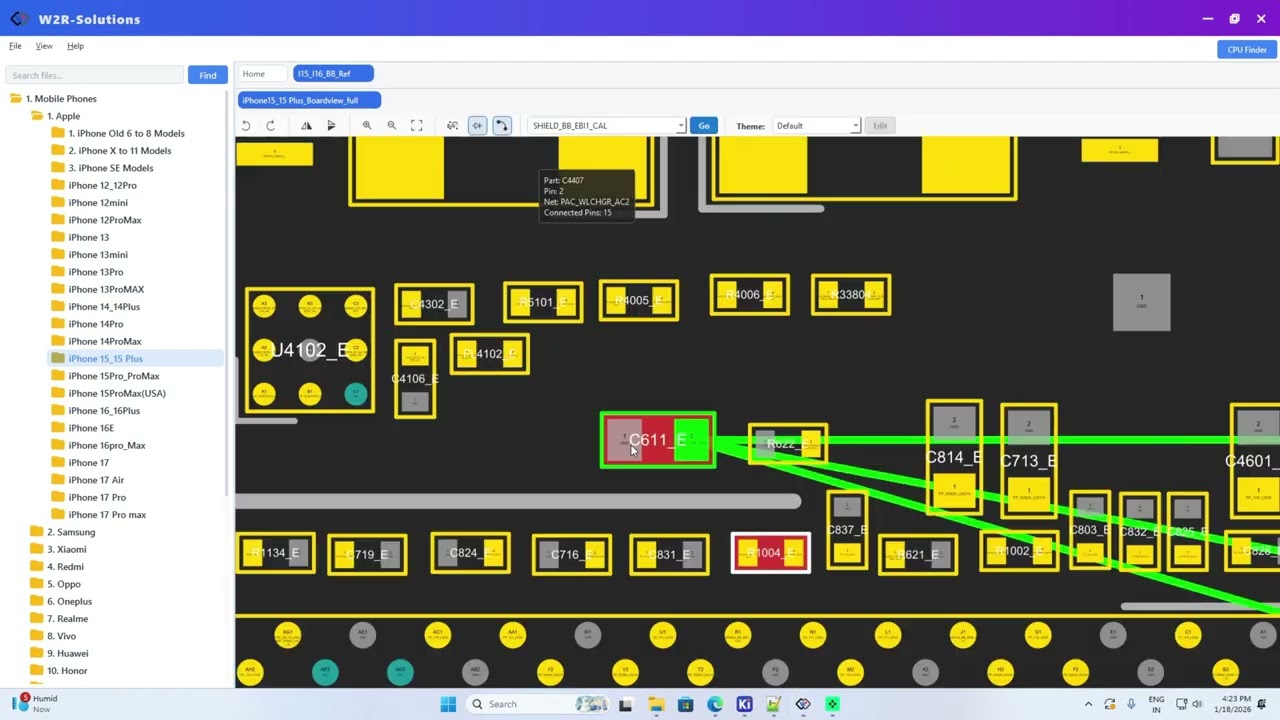Open Microsoft Store from the taskbar
This screenshot has width=1280, height=720.
tap(685, 704)
